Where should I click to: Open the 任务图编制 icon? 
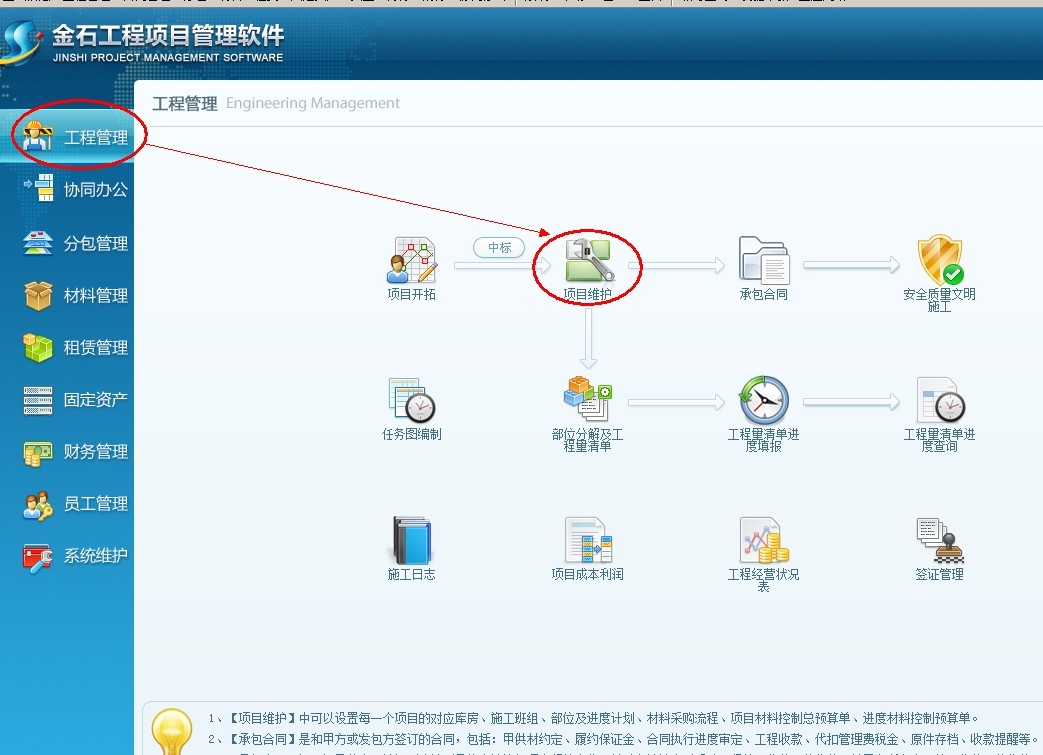pyautogui.click(x=412, y=400)
